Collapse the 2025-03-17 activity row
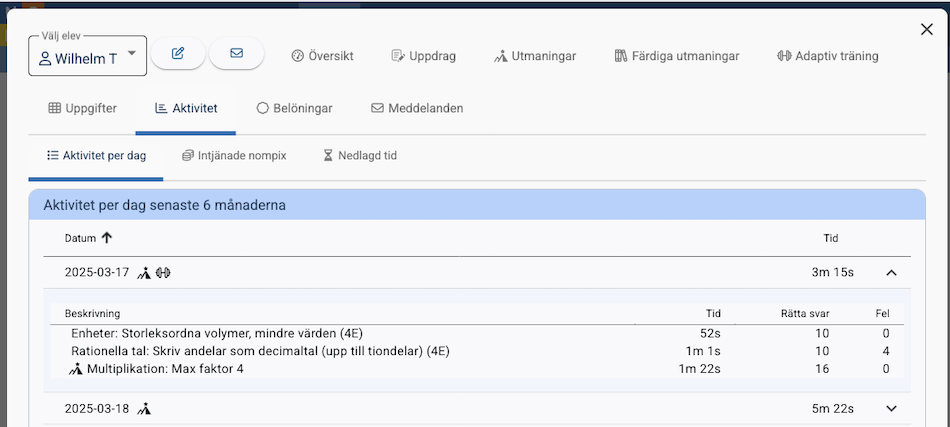 (x=892, y=272)
